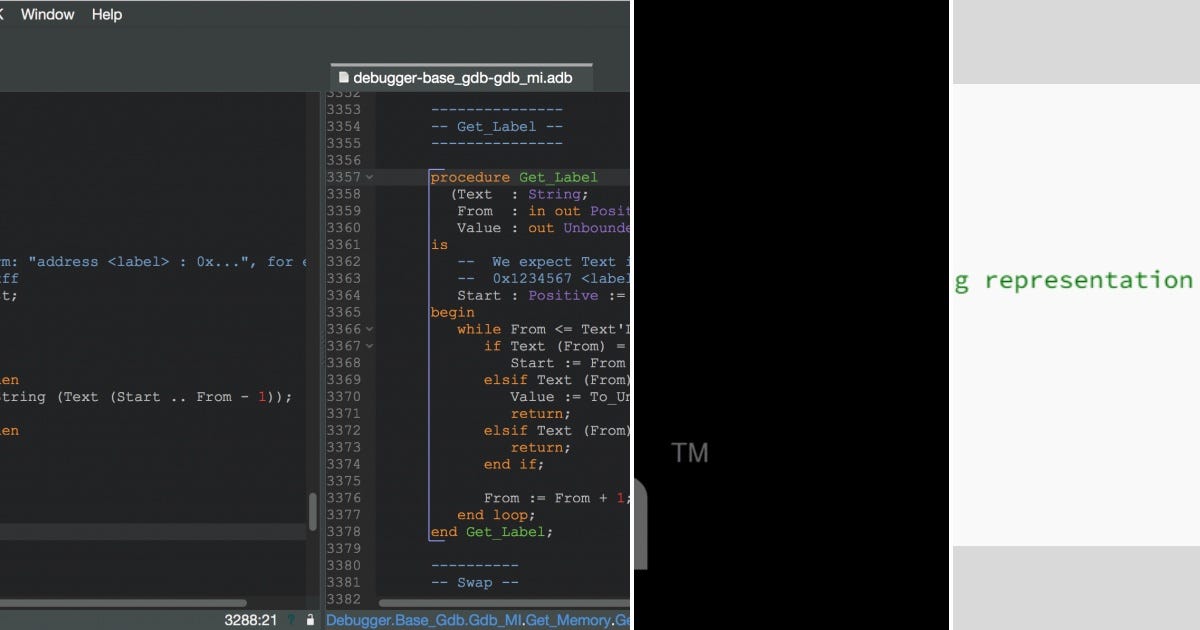The width and height of the screenshot is (1200, 630).
Task: Click line number 3378 in gutter
Action: pos(343,532)
